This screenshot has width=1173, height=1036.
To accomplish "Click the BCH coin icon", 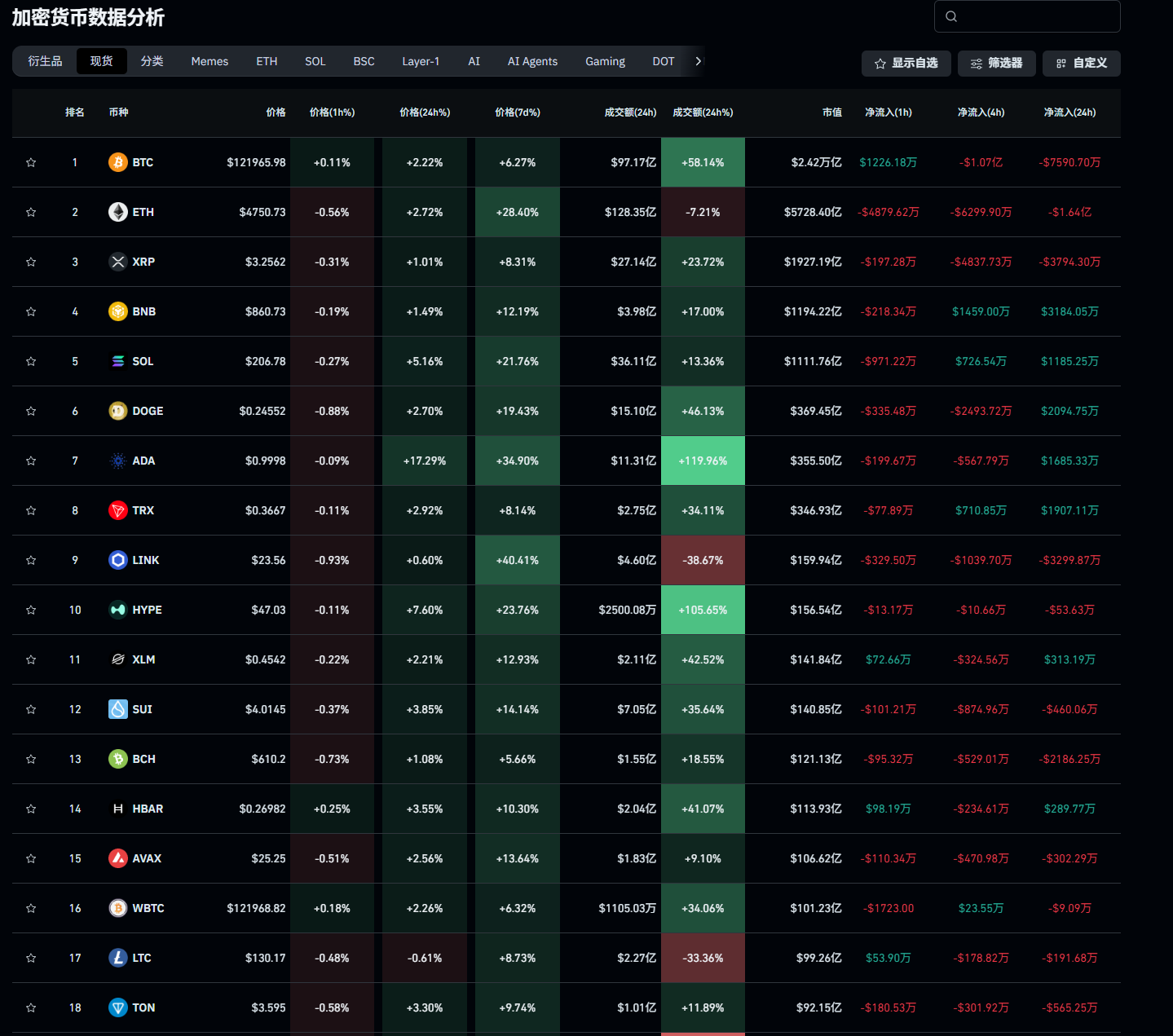I will (118, 759).
